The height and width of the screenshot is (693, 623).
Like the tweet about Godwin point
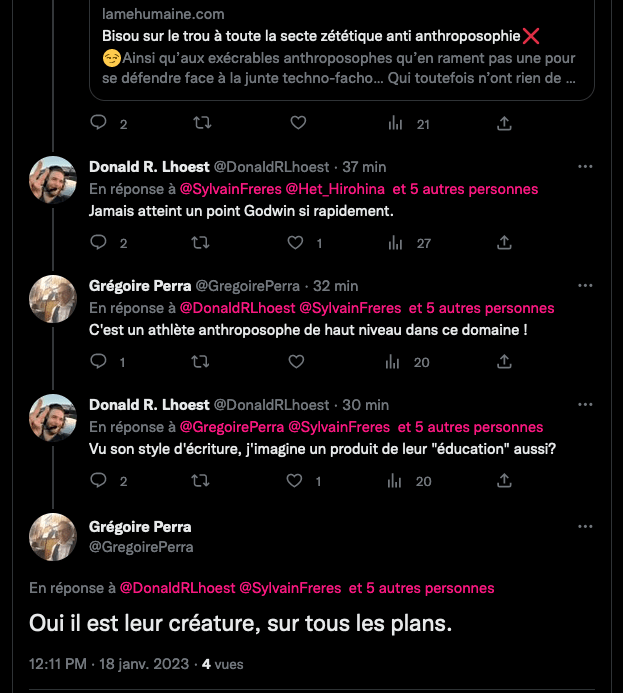295,243
